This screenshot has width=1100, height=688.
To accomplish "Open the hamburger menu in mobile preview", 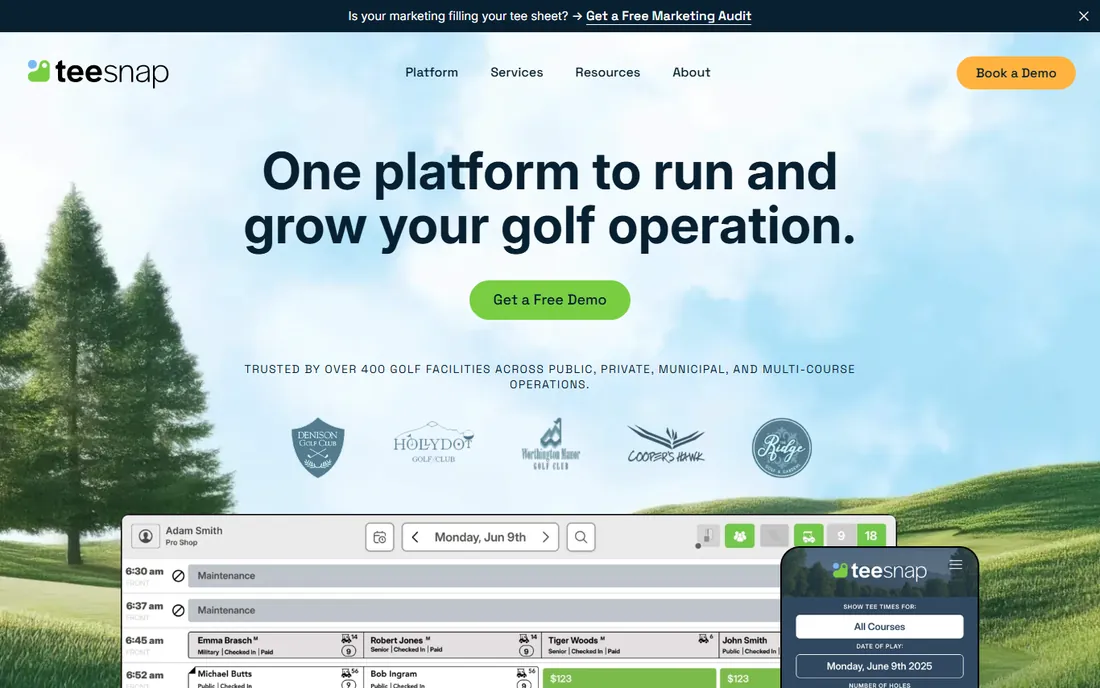I will click(x=955, y=565).
